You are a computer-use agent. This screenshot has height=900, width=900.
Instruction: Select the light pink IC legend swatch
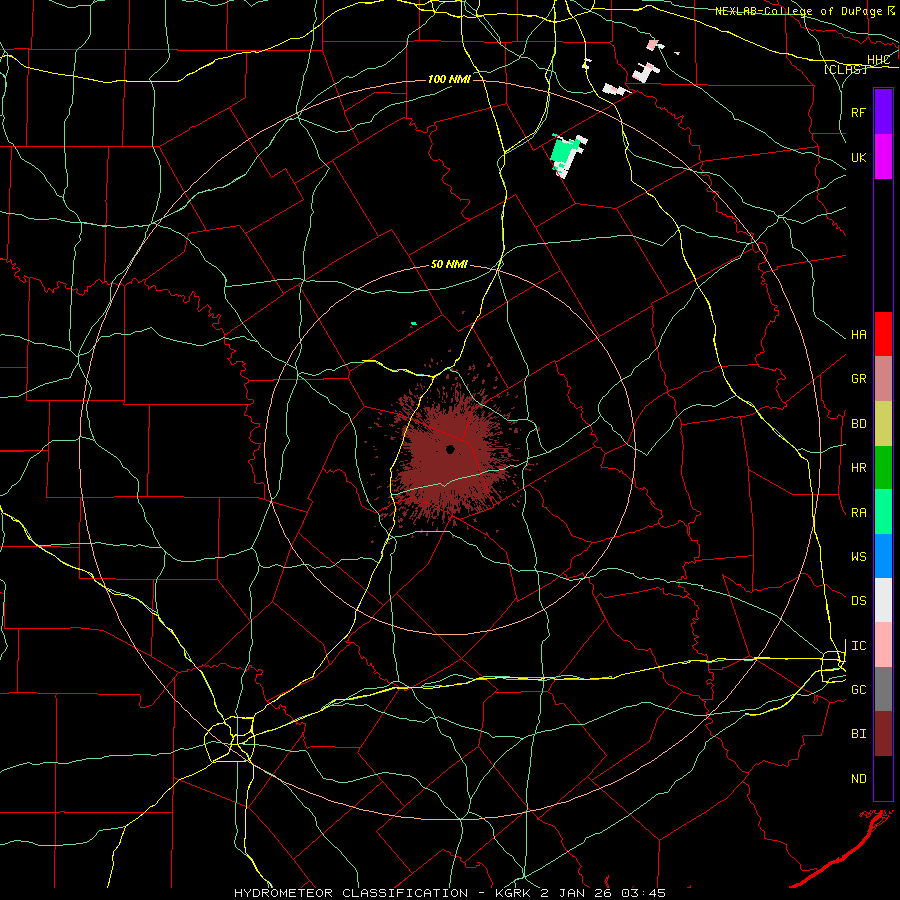coord(883,645)
